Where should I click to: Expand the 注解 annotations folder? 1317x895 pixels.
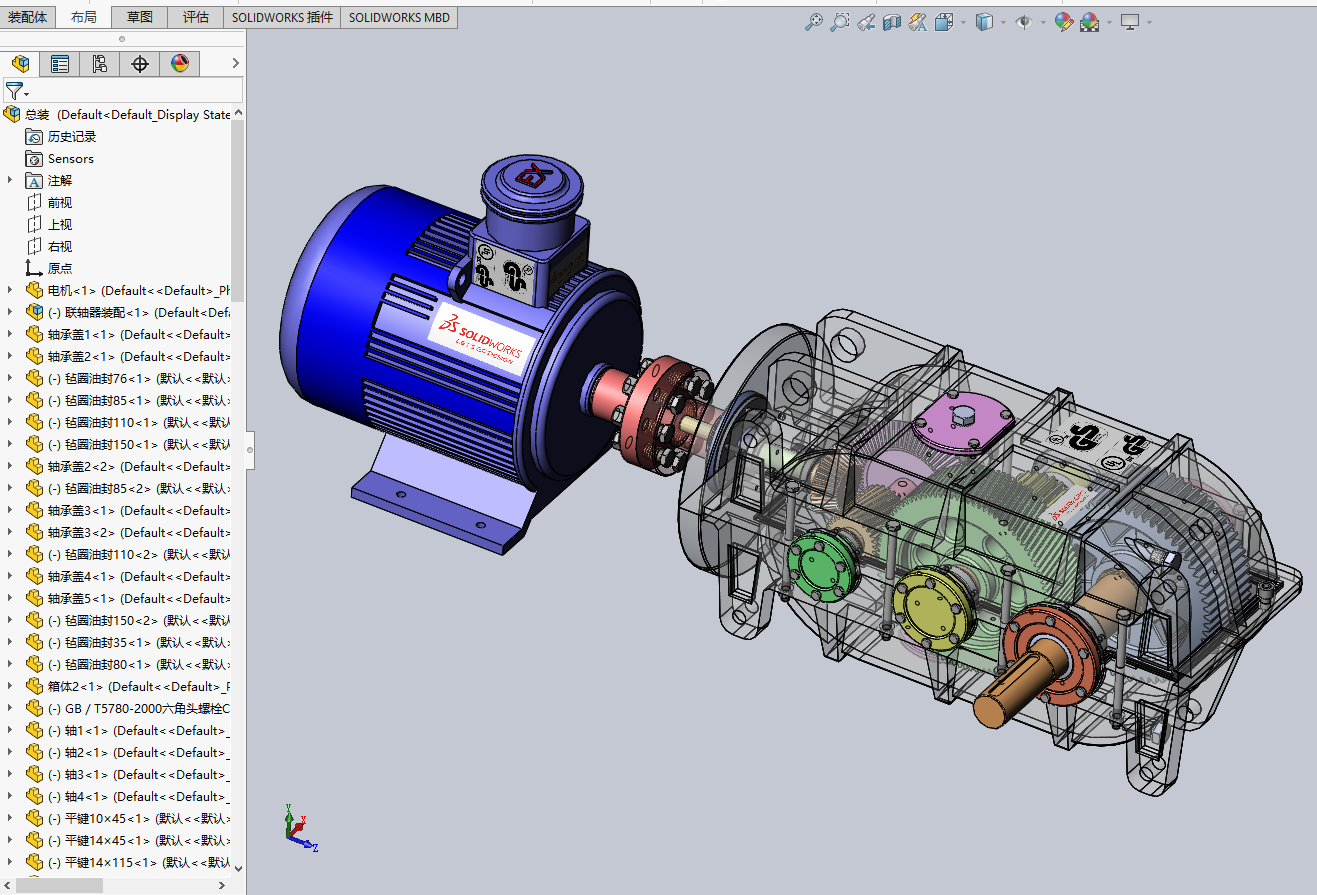[10, 180]
